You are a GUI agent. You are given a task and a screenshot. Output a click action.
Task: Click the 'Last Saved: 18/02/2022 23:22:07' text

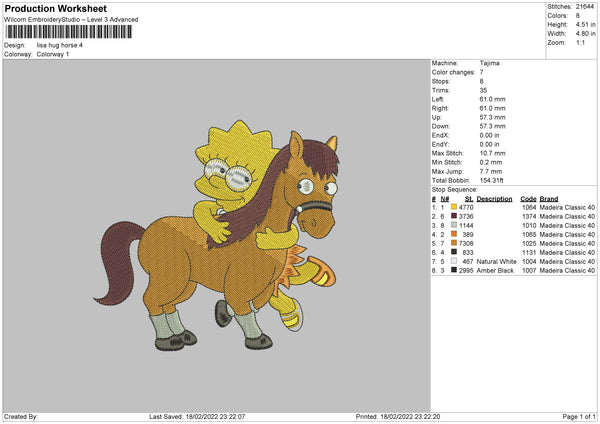click(x=197, y=416)
